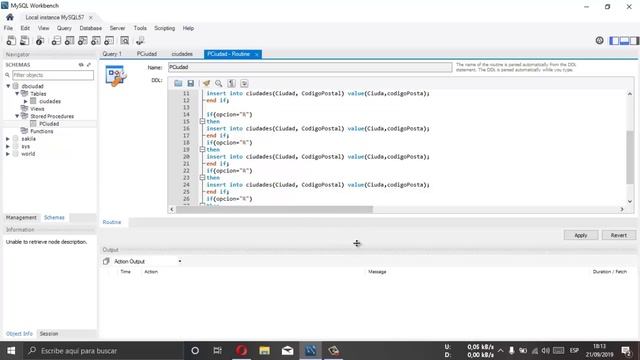640x360 pixels.
Task: Click the horizontal scrollbar thumb of DDL editor
Action: [274, 209]
